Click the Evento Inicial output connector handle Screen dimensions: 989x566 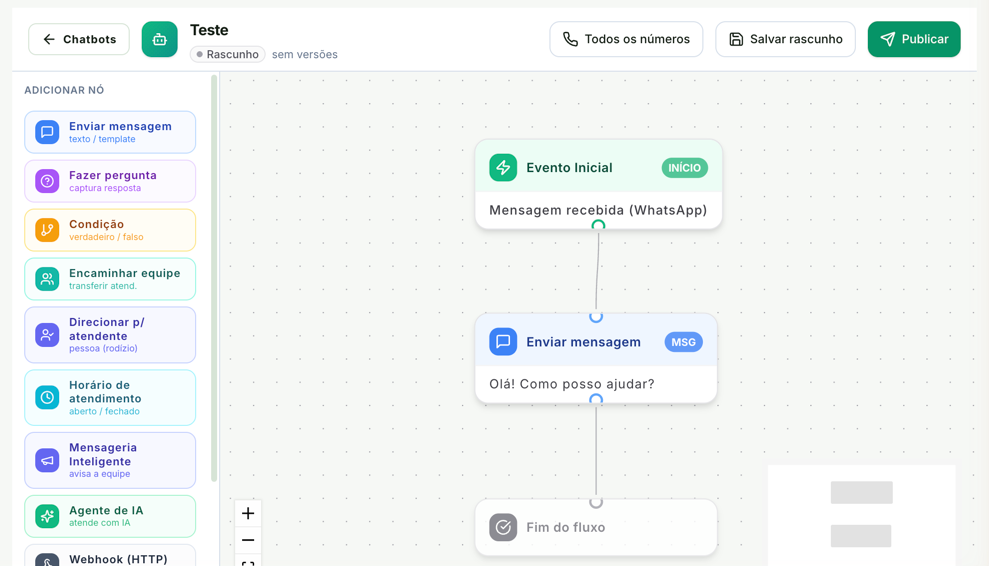[599, 225]
